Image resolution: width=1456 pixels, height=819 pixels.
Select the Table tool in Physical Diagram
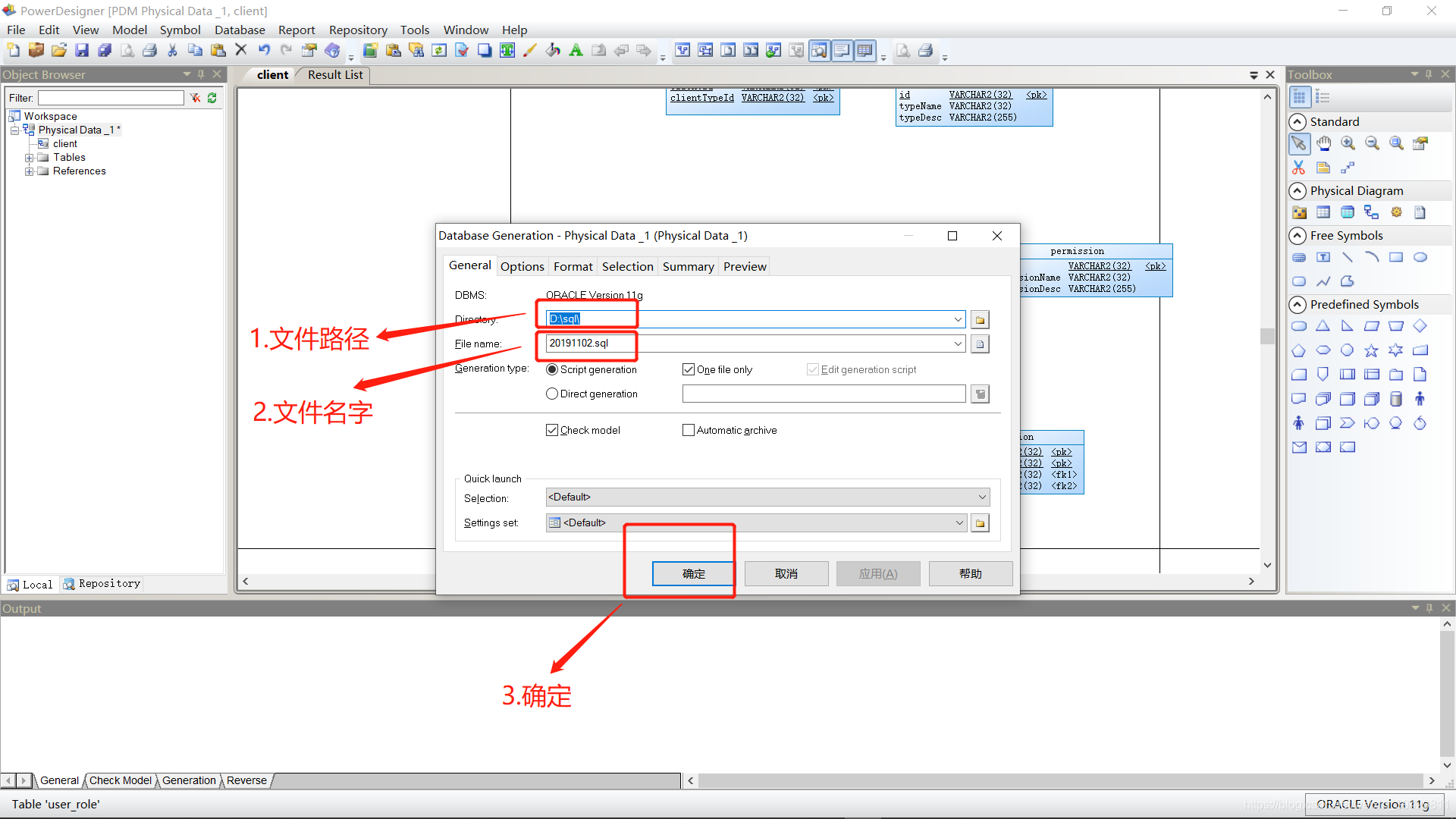[1323, 212]
